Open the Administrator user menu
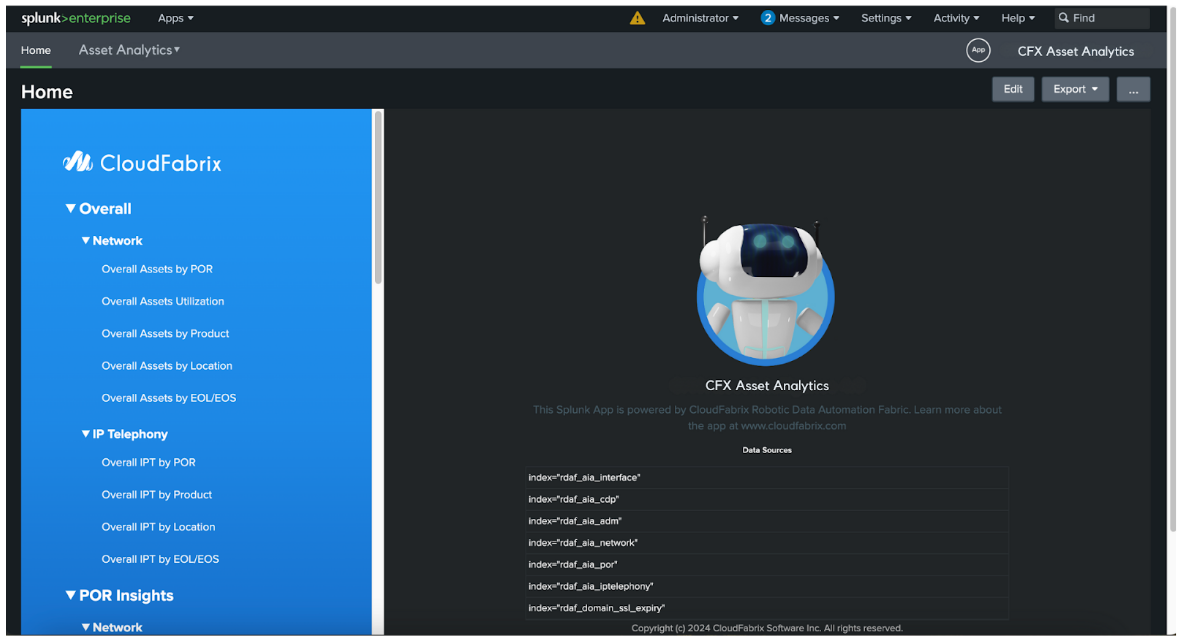The height and width of the screenshot is (642, 1177). (x=700, y=18)
